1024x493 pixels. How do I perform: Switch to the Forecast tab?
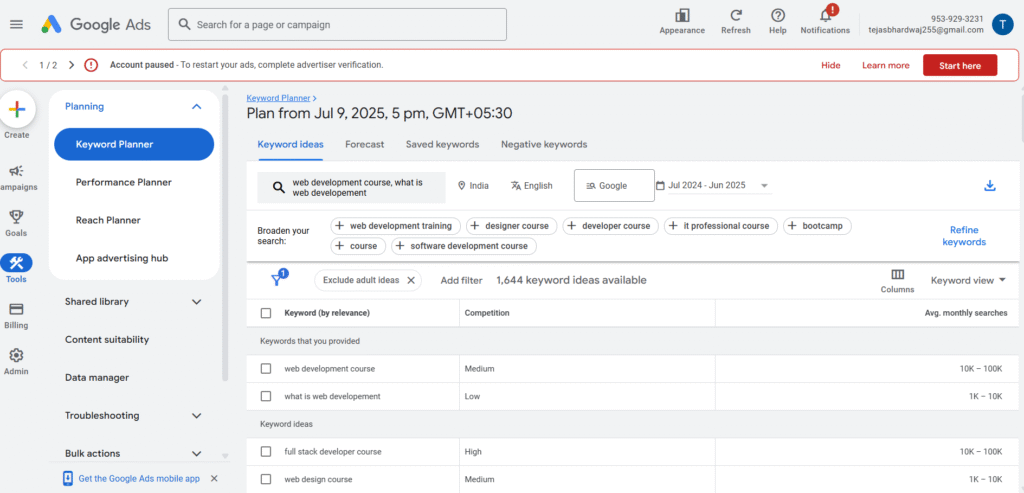[364, 144]
